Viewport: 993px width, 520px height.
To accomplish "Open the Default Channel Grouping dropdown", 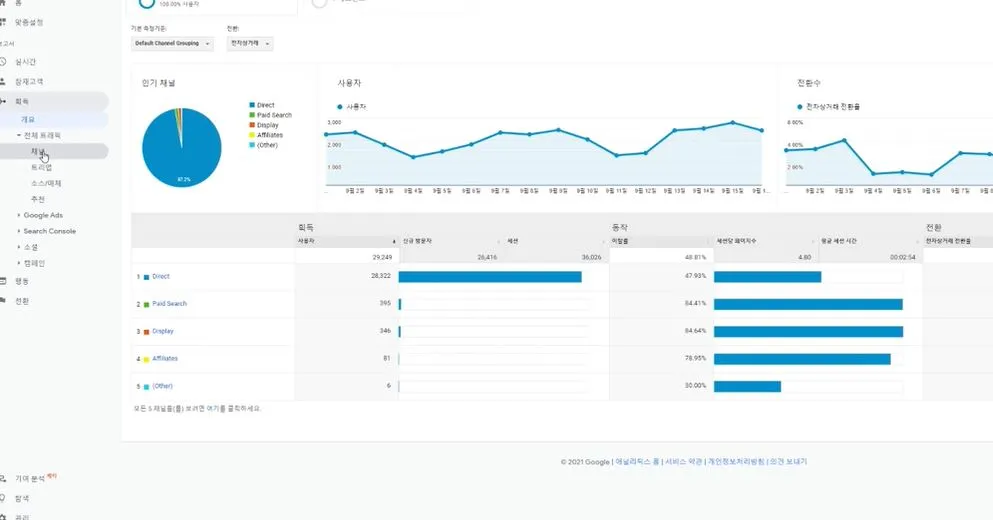I will (172, 43).
